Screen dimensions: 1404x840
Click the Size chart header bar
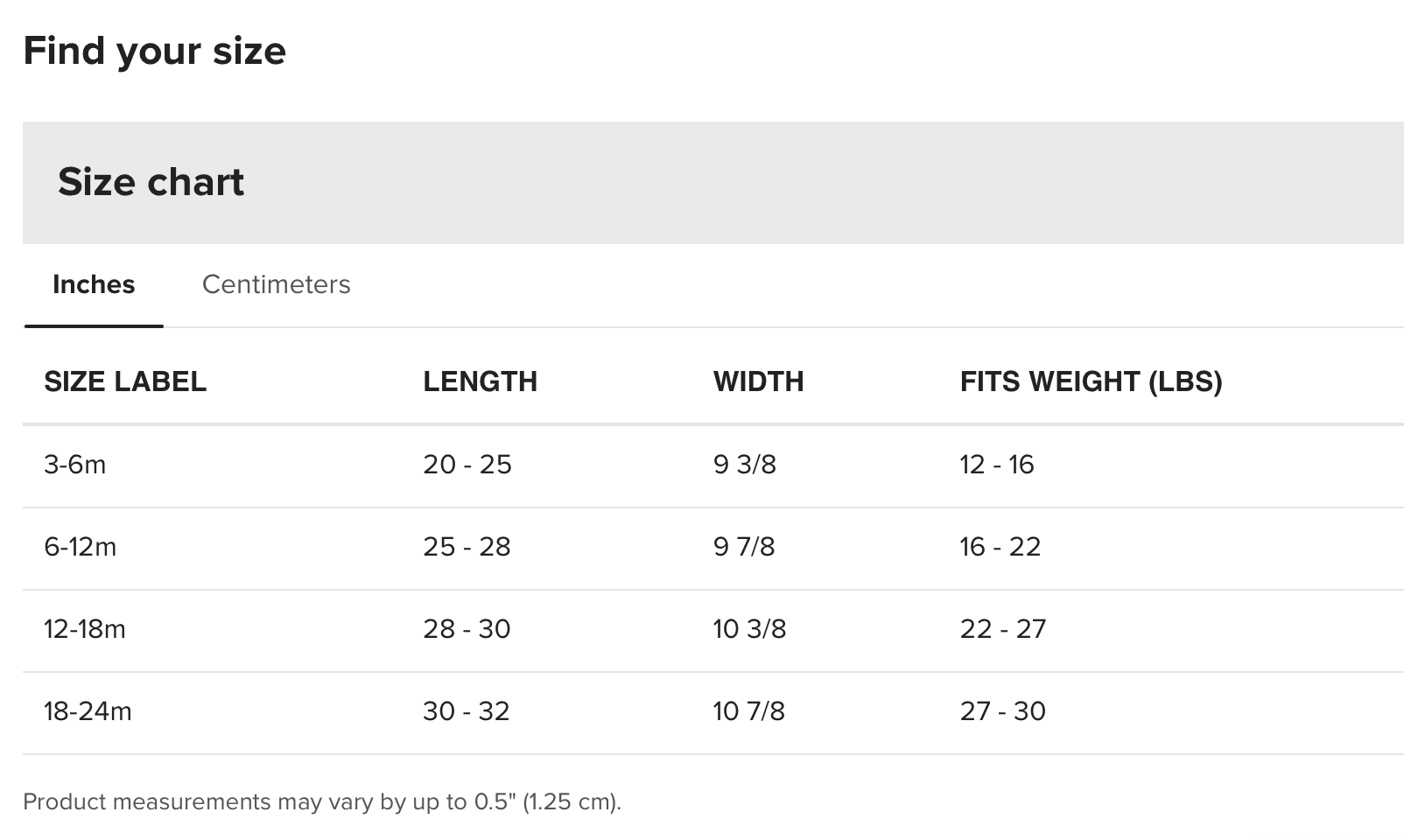click(713, 182)
